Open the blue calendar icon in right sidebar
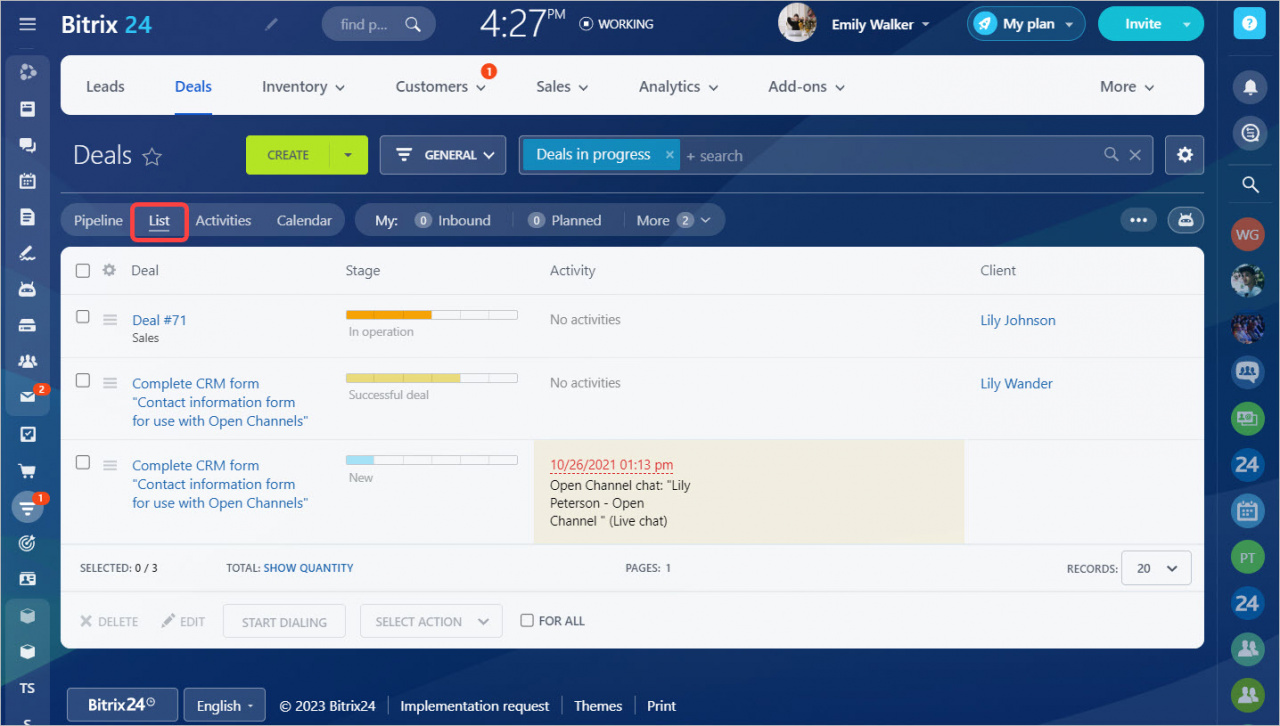 tap(1247, 511)
